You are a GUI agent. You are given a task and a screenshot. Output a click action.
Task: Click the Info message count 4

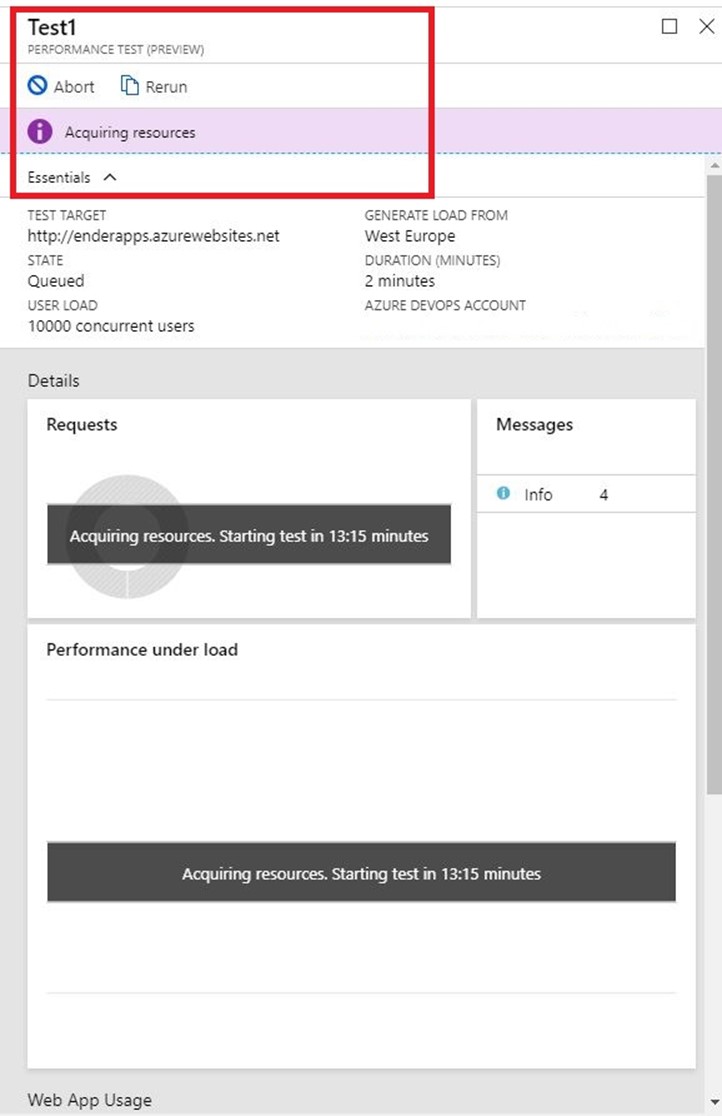603,494
